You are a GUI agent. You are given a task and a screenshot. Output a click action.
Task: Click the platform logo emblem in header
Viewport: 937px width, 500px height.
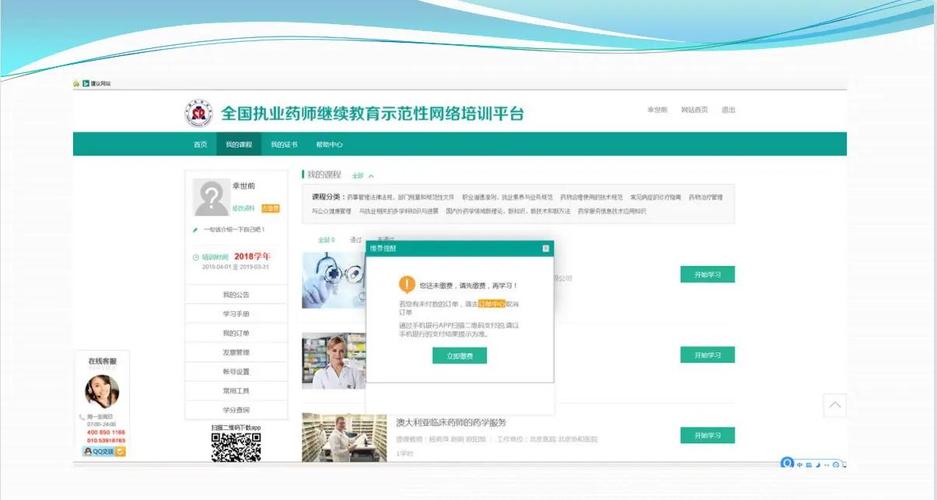point(198,114)
